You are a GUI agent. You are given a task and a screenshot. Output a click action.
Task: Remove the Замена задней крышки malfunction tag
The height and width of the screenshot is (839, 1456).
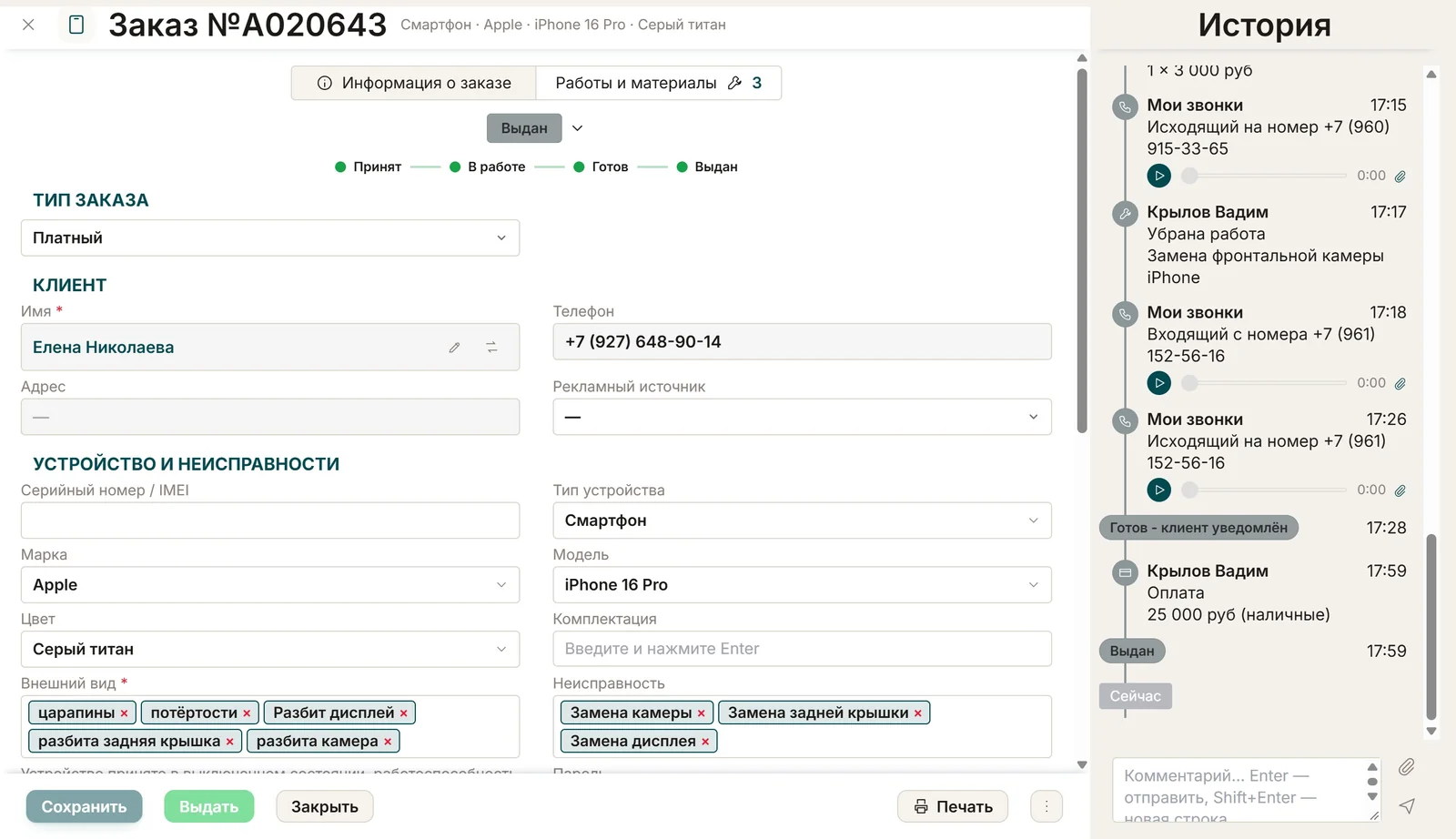pyautogui.click(x=918, y=713)
